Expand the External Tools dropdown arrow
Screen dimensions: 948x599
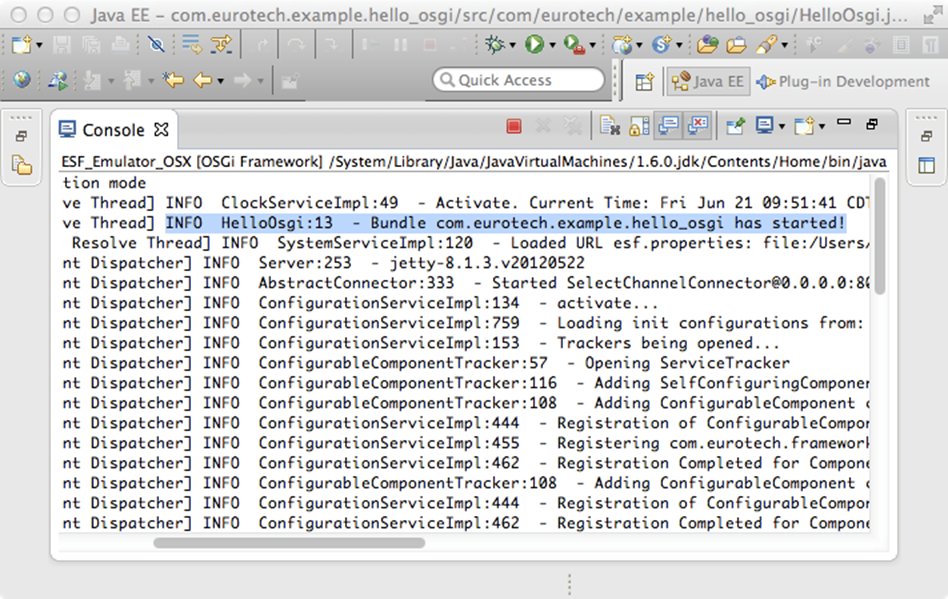click(x=592, y=45)
